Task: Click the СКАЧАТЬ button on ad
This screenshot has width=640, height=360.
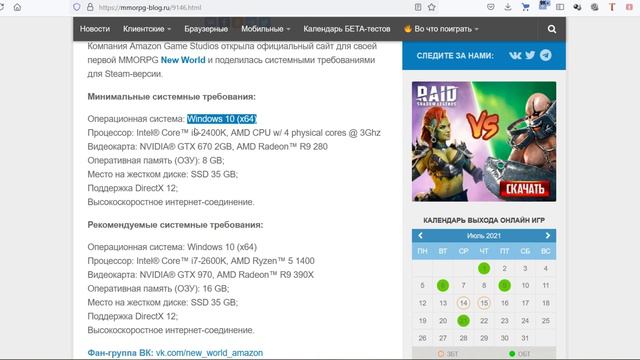Action: tap(525, 189)
